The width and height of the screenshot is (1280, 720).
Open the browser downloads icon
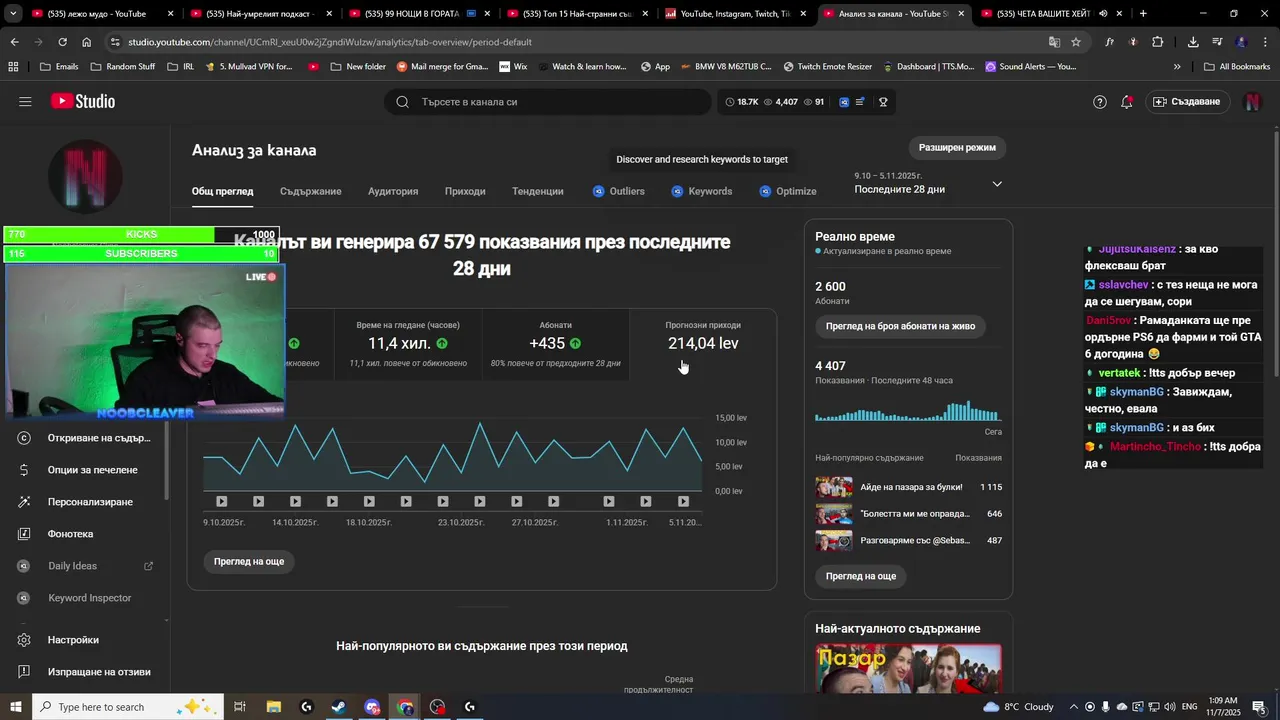pyautogui.click(x=1193, y=42)
